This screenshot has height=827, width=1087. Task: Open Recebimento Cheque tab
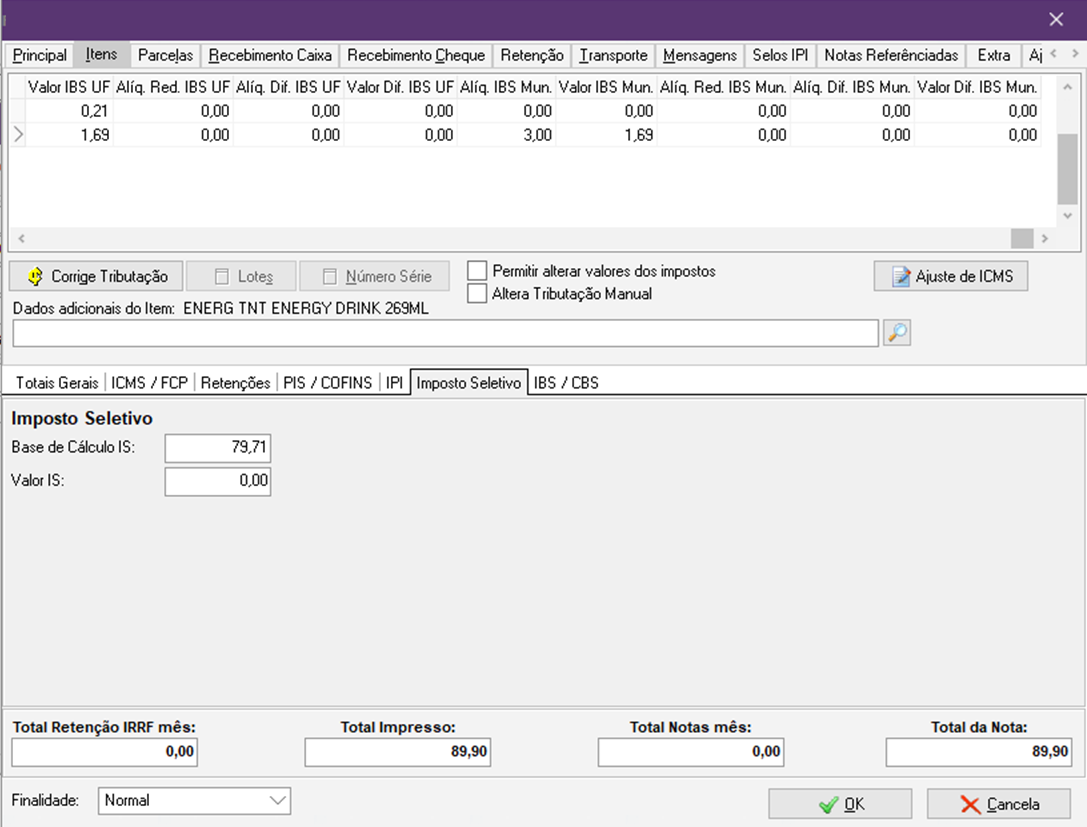coord(416,55)
